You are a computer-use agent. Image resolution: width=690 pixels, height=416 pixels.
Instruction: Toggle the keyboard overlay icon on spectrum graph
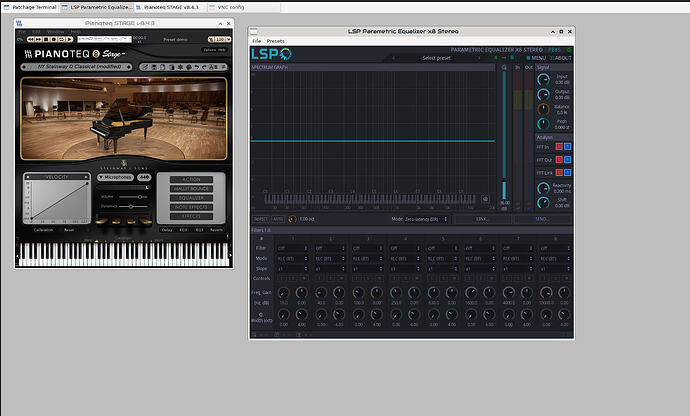tap(485, 199)
